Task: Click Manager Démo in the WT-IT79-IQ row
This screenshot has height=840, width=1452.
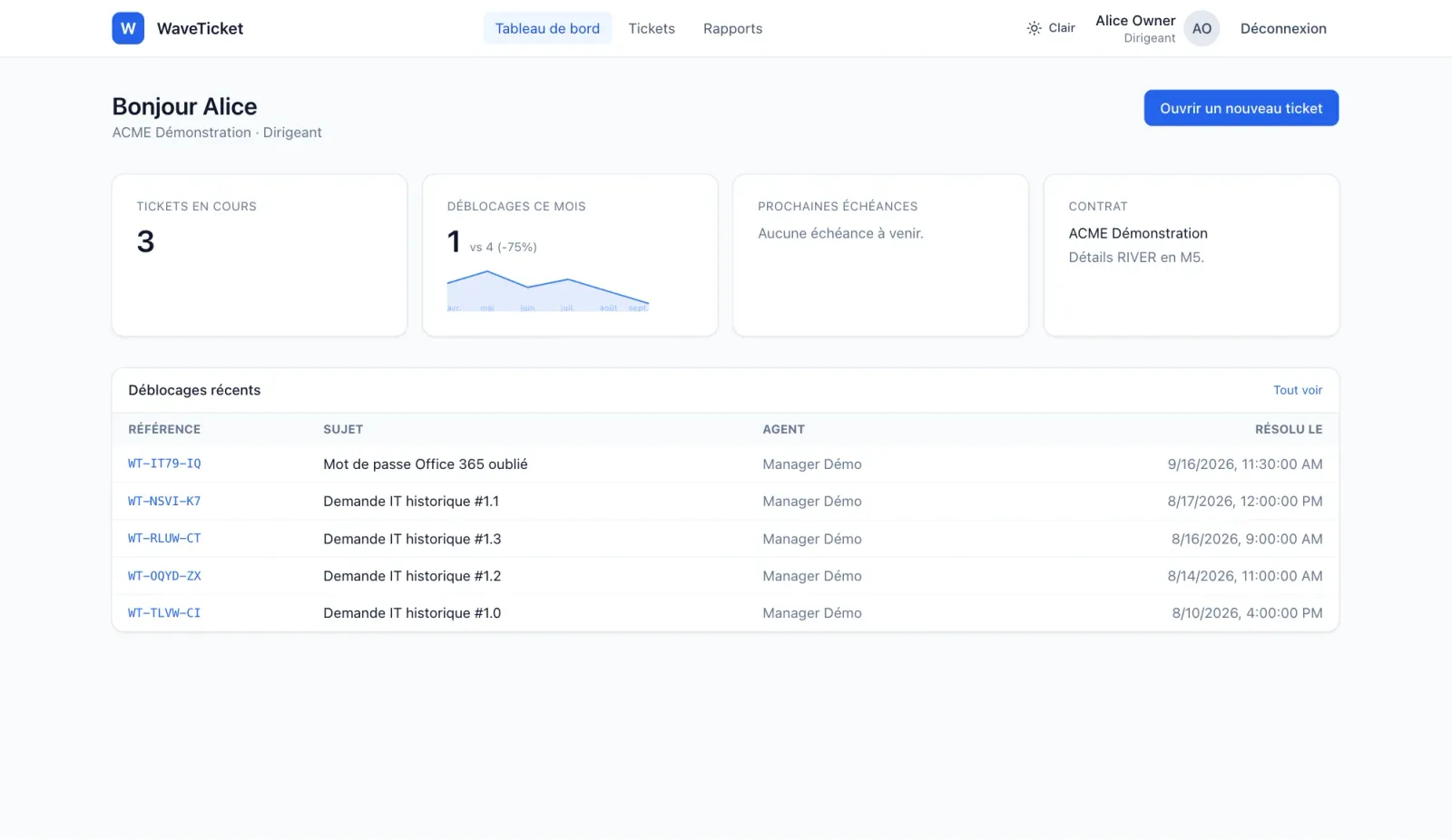Action: click(812, 464)
